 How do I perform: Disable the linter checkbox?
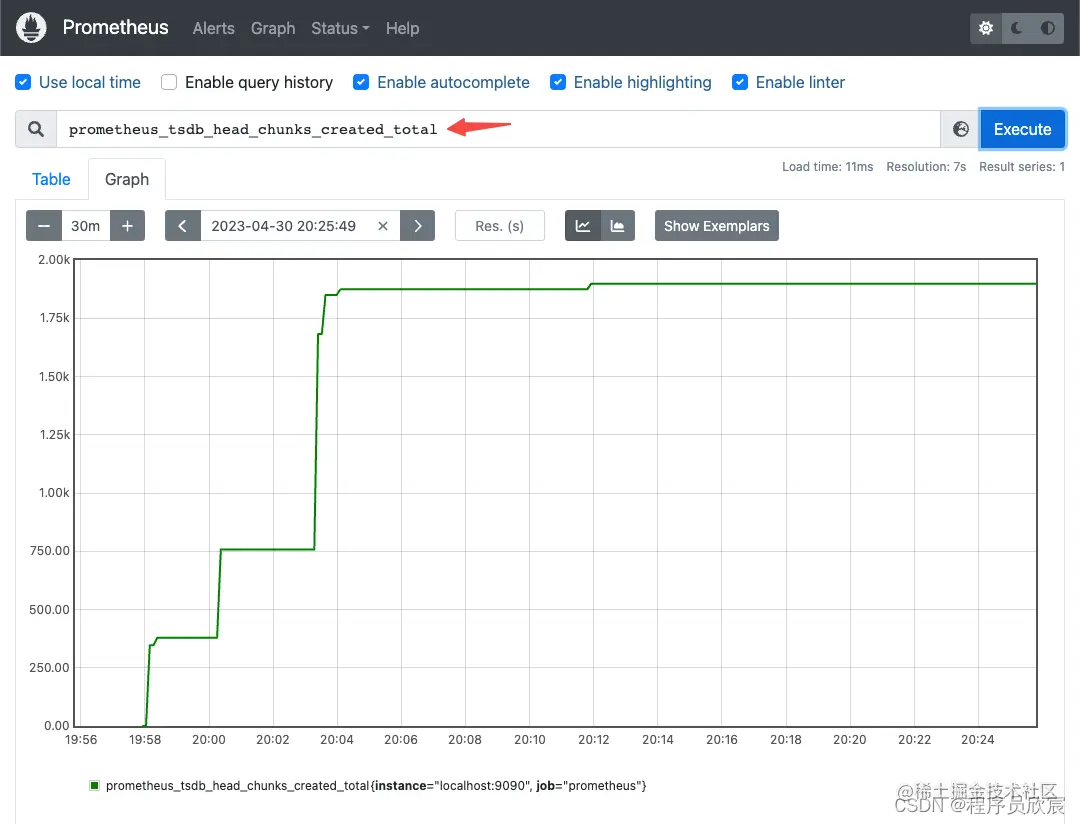[x=740, y=82]
